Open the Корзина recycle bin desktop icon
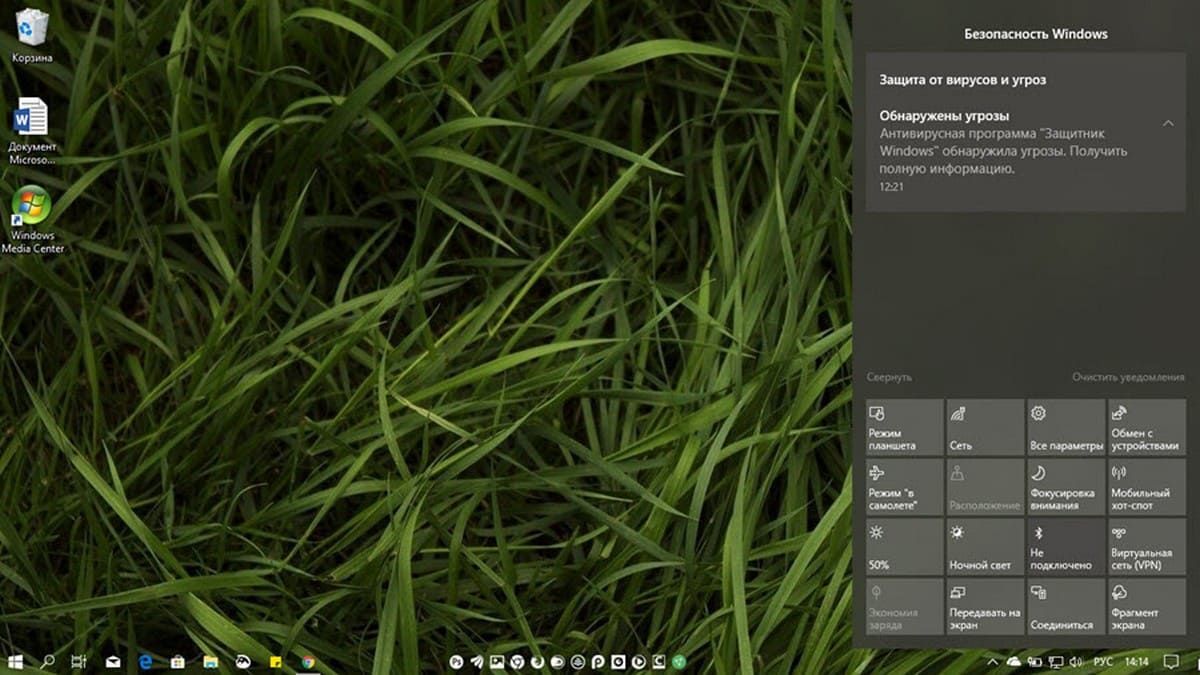 pyautogui.click(x=32, y=34)
